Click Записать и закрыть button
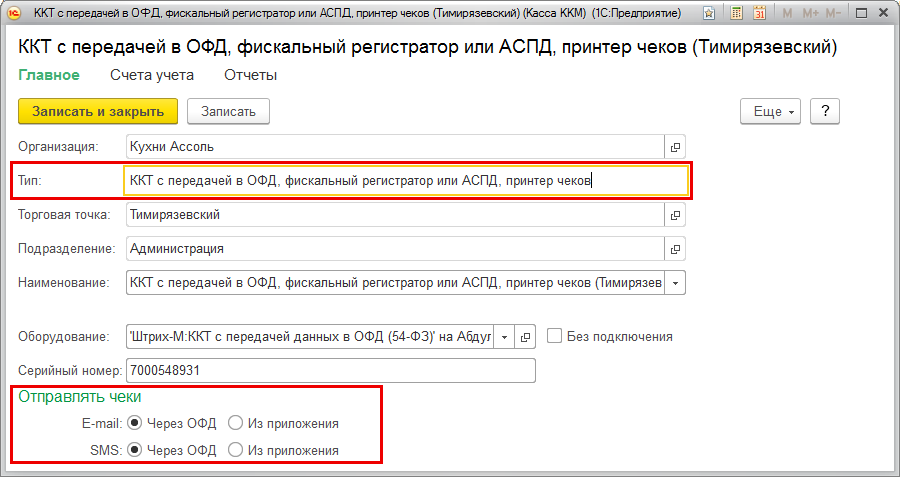 [98, 111]
